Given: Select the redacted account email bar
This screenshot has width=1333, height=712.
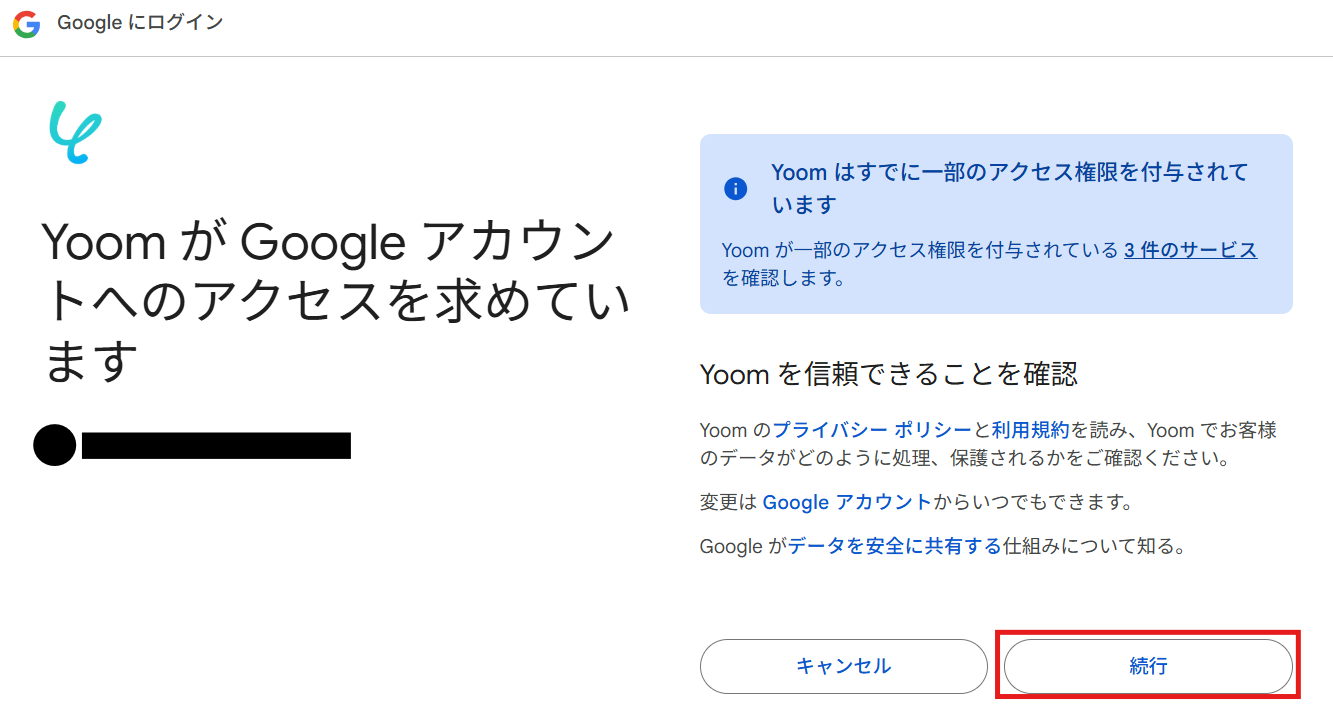Looking at the screenshot, I should [216, 446].
